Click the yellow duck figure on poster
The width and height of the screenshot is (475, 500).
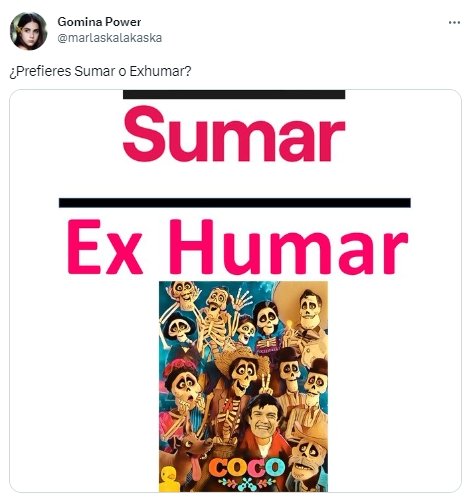click(x=169, y=478)
